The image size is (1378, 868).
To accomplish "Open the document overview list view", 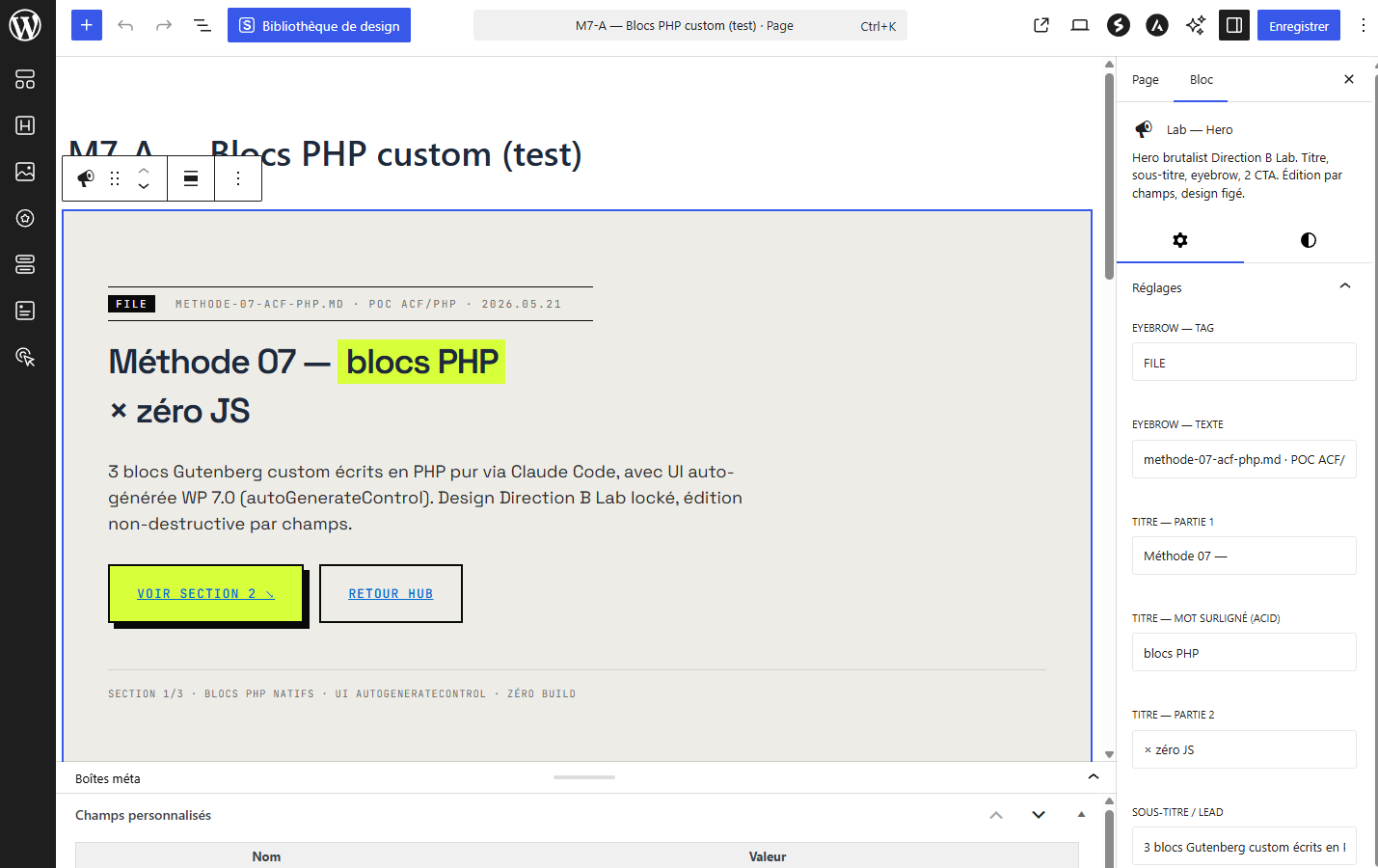I will point(203,25).
